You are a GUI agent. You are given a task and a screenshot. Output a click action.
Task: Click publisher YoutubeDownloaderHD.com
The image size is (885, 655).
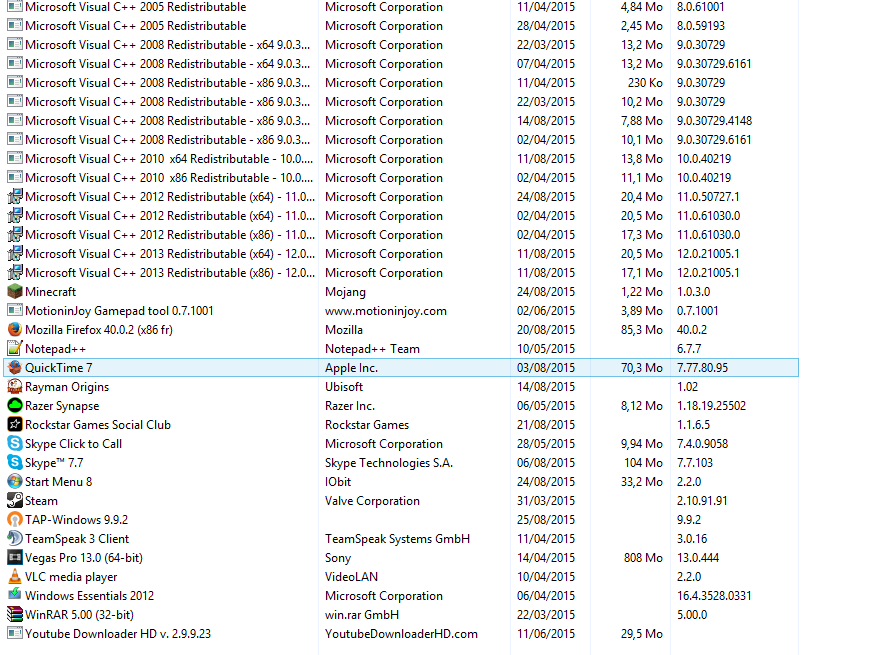click(x=401, y=634)
